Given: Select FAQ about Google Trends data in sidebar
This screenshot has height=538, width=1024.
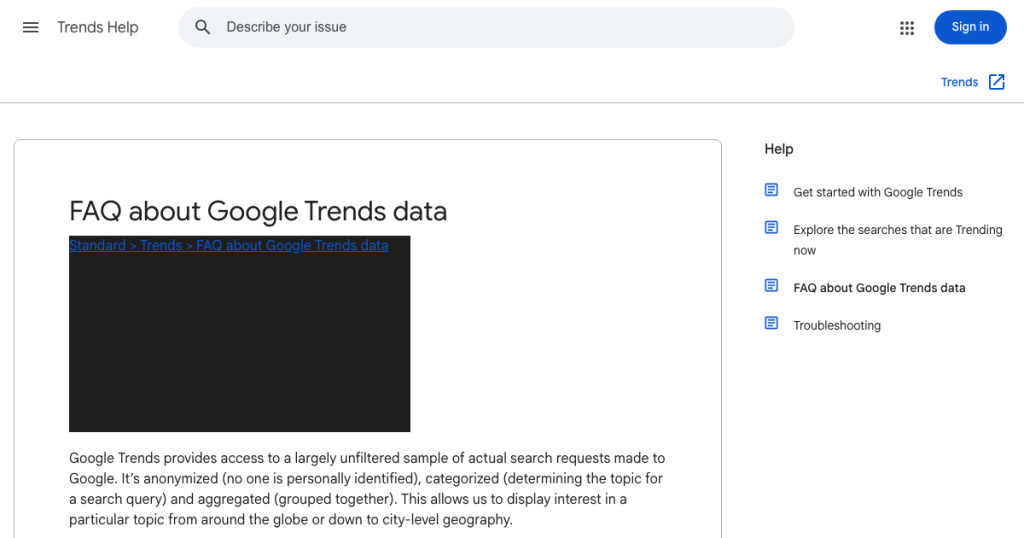Looking at the screenshot, I should (x=879, y=288).
